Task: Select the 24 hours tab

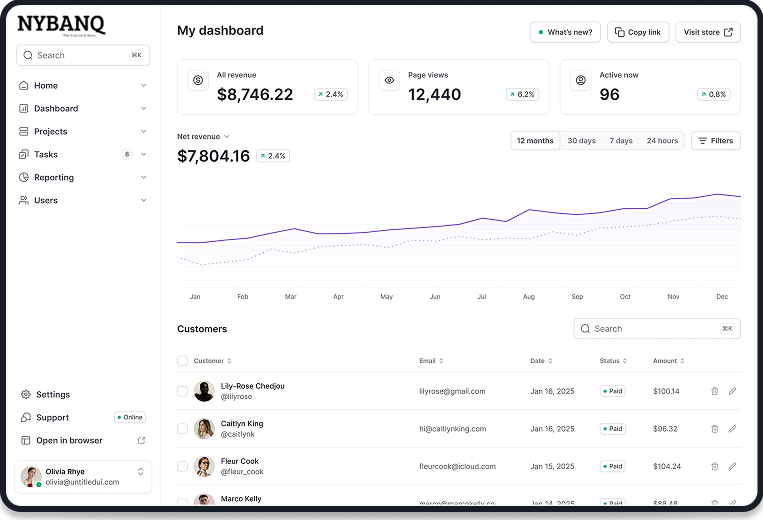Action: [x=662, y=141]
